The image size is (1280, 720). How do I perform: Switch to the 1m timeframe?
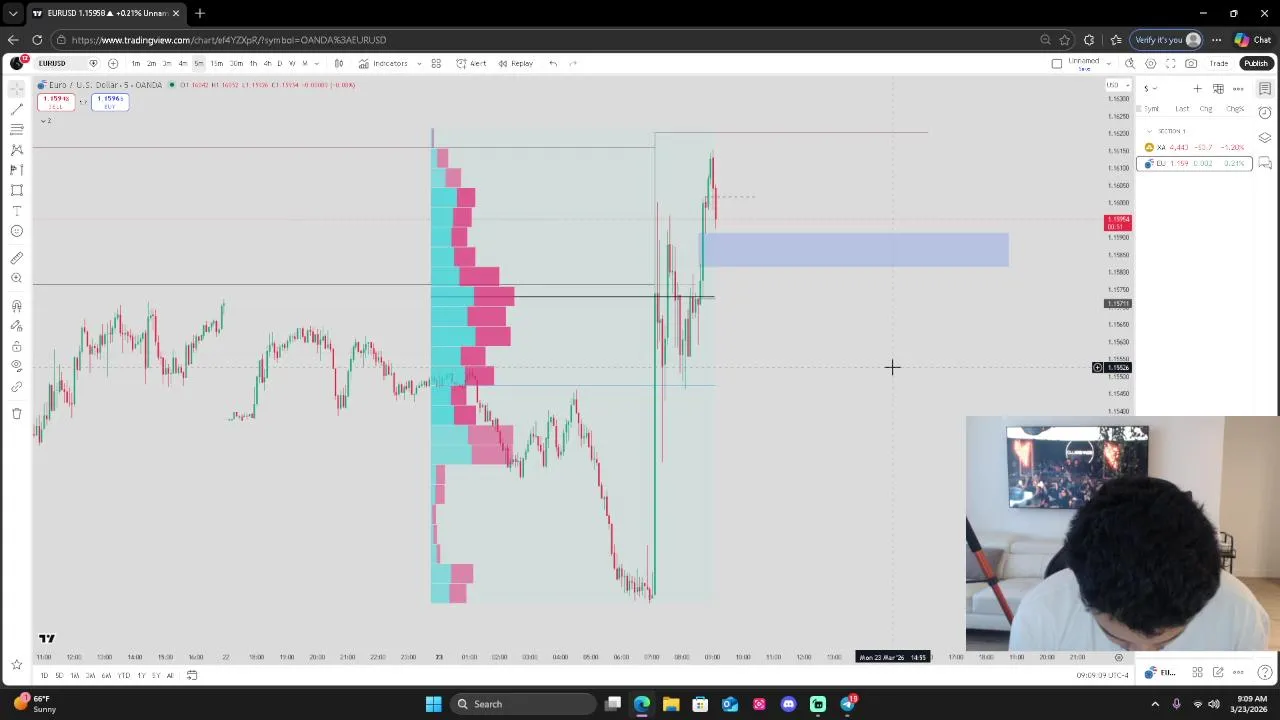point(136,63)
